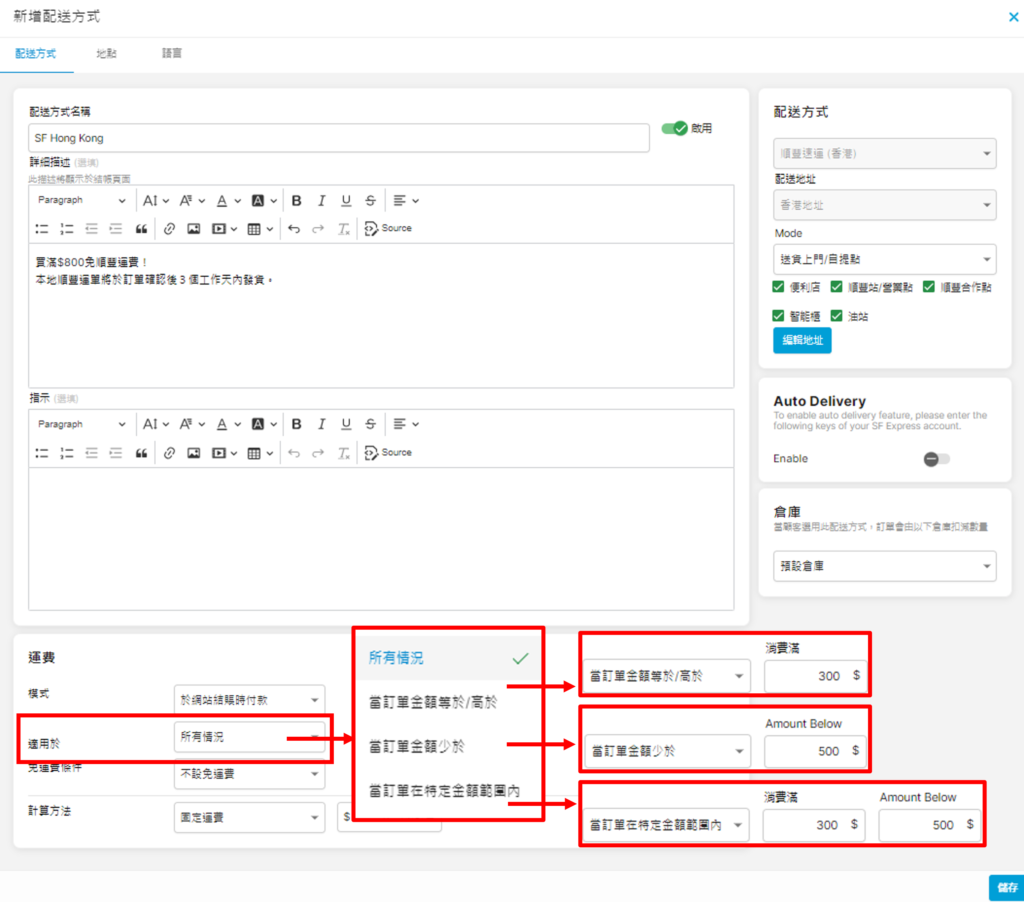Switch to the 語言 tab
Screen dimensions: 1024x902
pyautogui.click(x=171, y=53)
